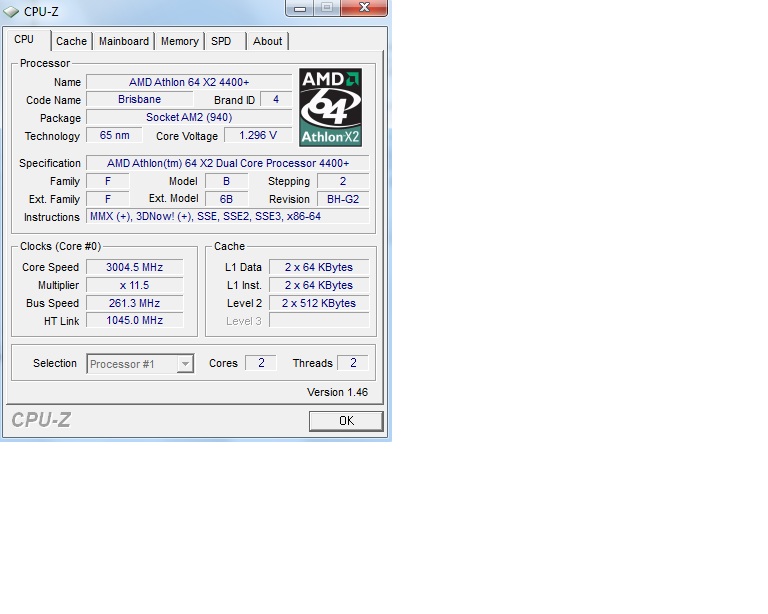Click the Revision value BH-G2

tap(343, 199)
